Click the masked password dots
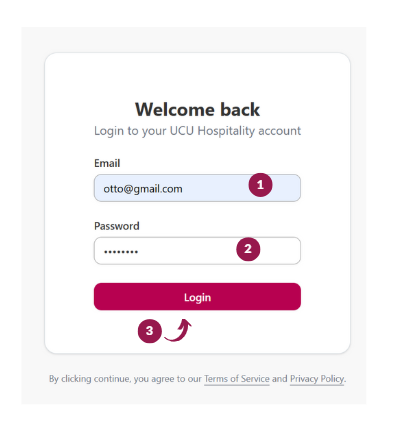393x428 pixels. (x=121, y=252)
